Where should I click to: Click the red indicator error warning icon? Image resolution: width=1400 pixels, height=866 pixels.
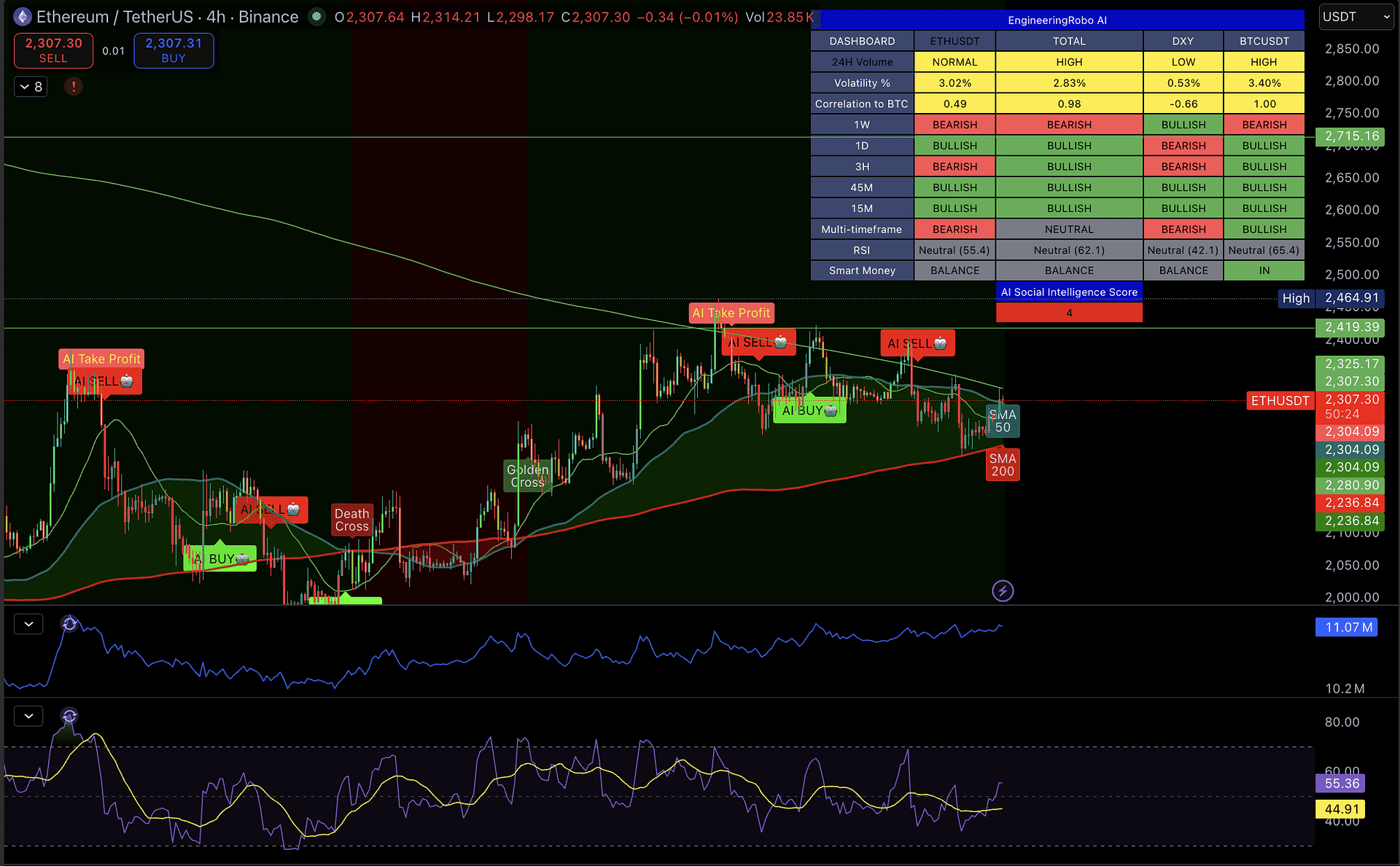[x=74, y=87]
